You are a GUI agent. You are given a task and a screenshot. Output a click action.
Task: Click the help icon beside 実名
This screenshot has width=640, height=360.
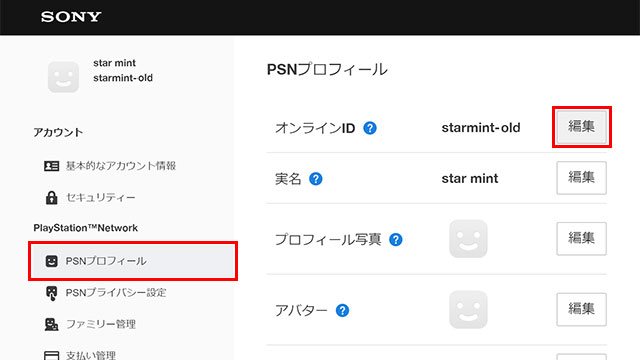(316, 179)
